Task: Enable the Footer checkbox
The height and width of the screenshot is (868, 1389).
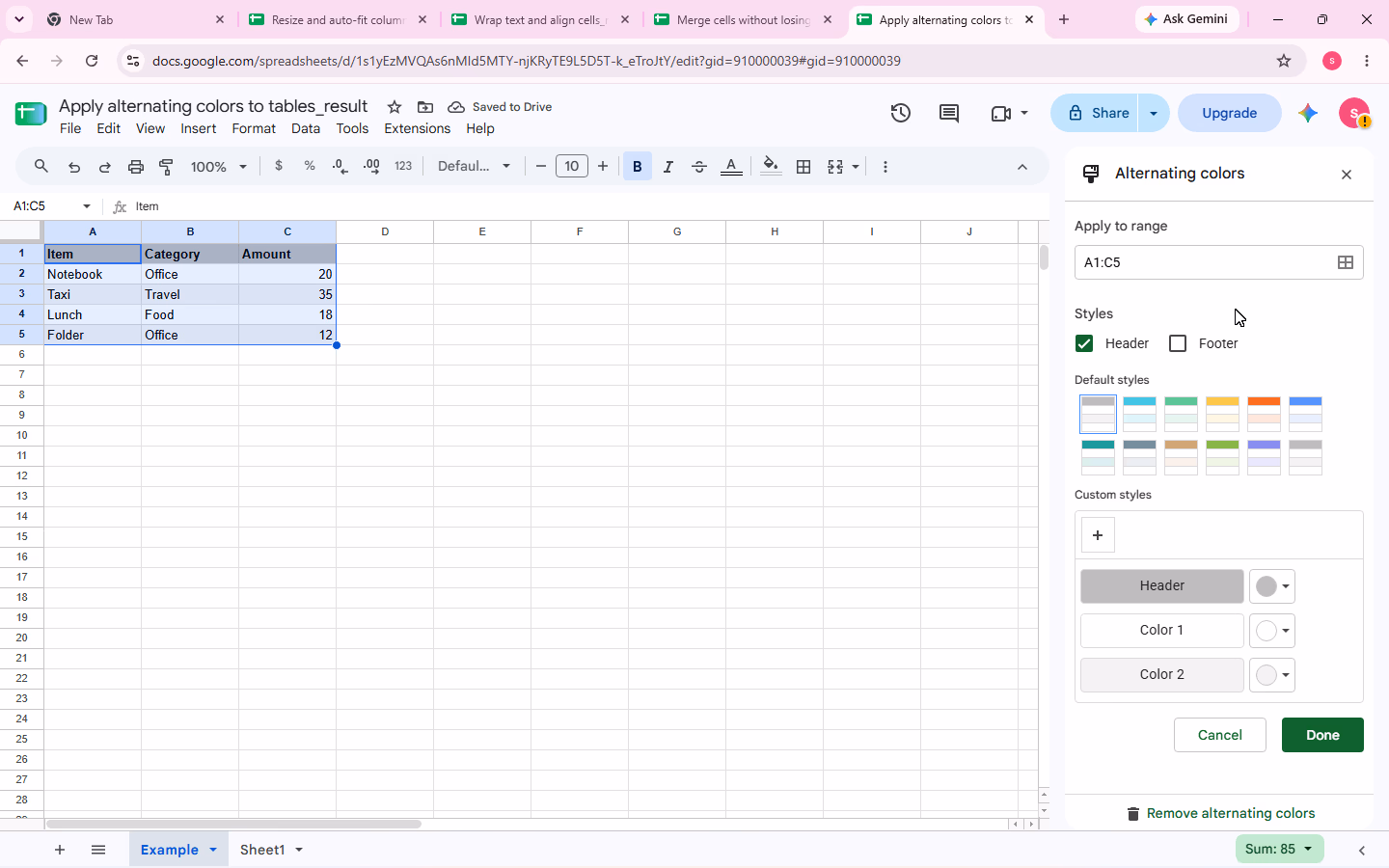Action: point(1178,343)
